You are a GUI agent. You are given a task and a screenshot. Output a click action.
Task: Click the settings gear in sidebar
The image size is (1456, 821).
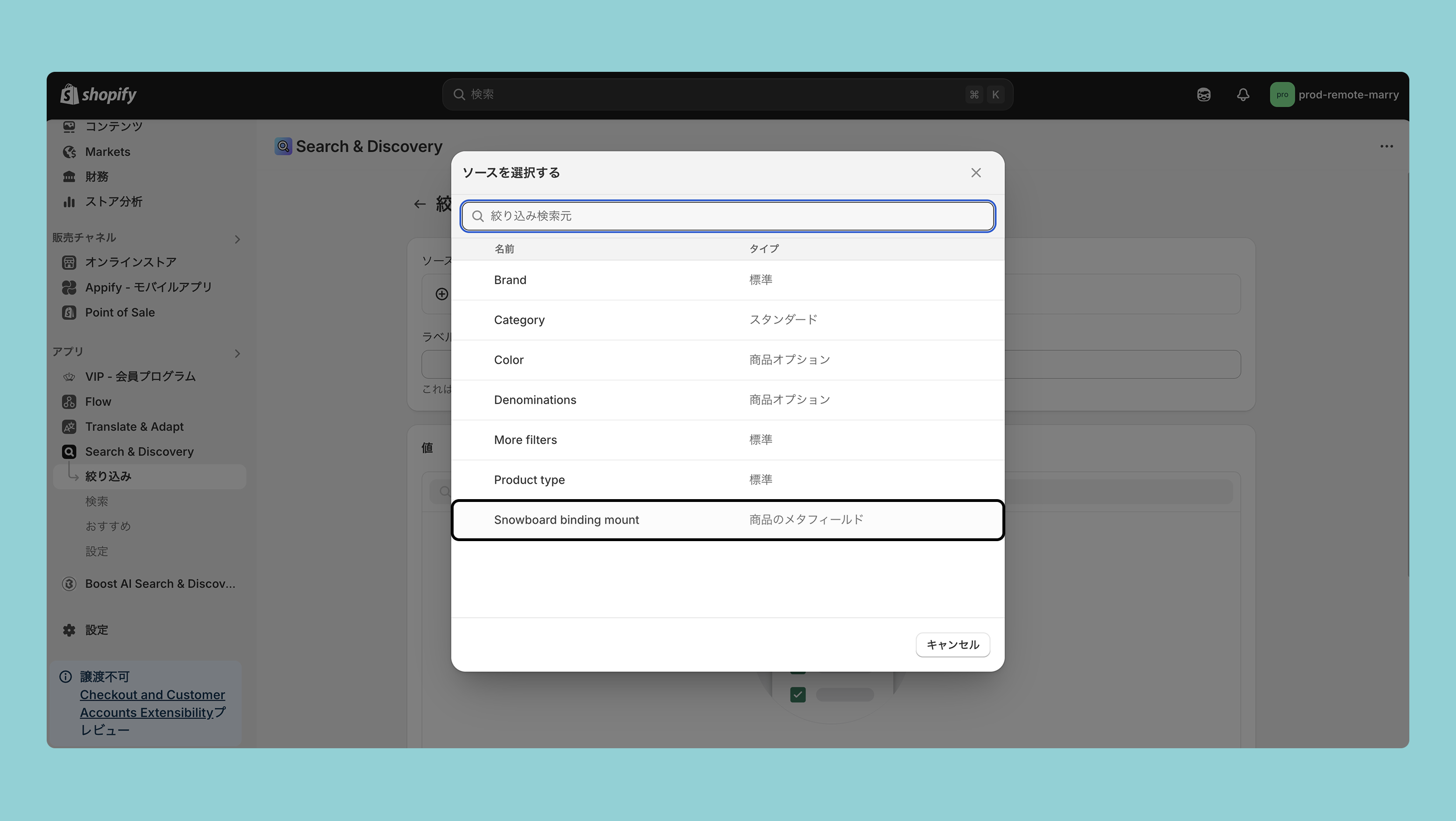point(70,629)
